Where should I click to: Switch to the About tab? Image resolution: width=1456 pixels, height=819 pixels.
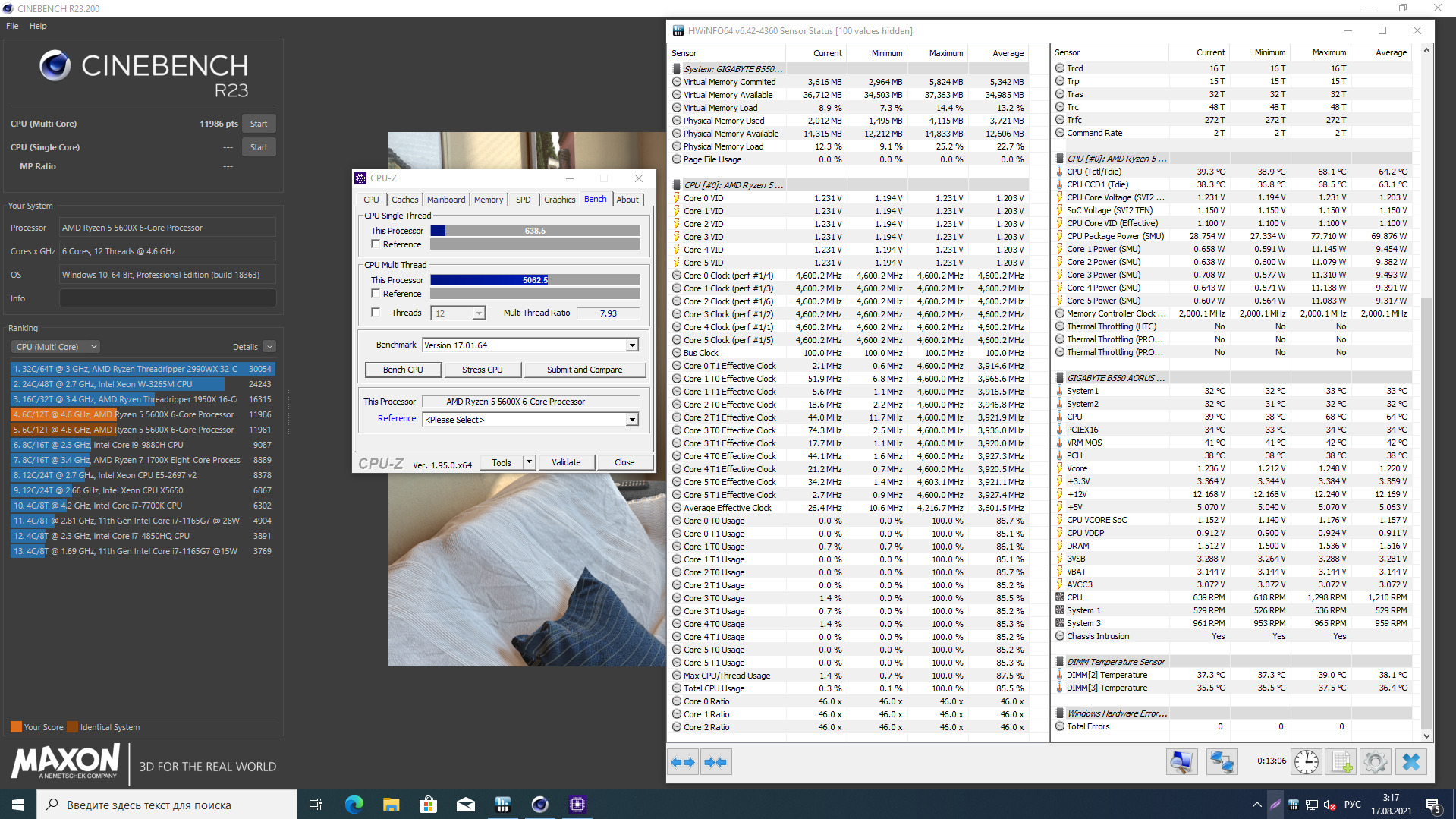[627, 200]
